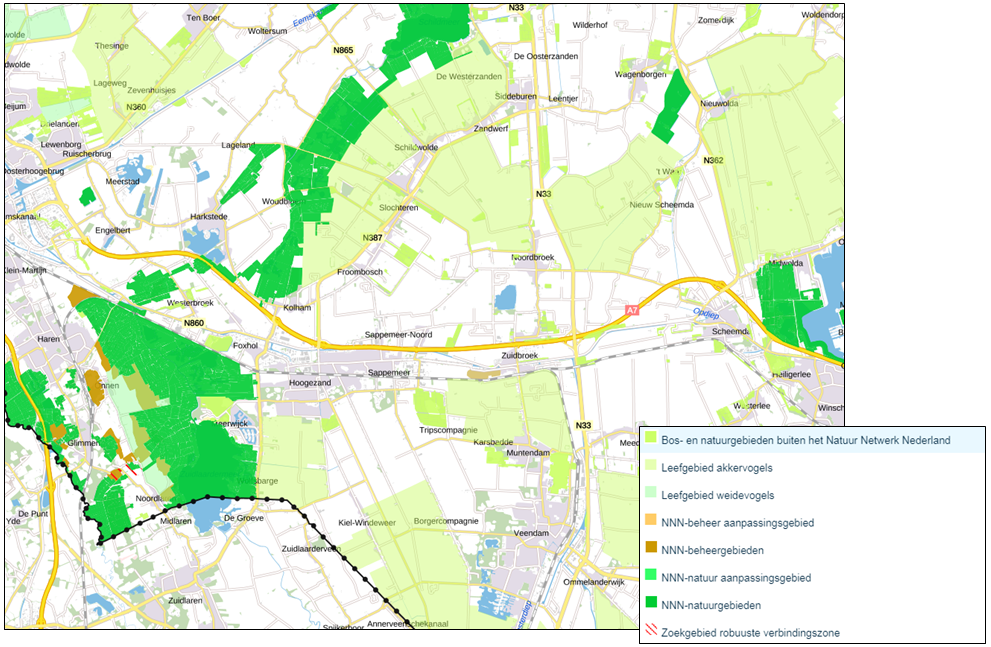This screenshot has width=991, height=647.
Task: Click the red A7 motorway shield
Action: 631,311
